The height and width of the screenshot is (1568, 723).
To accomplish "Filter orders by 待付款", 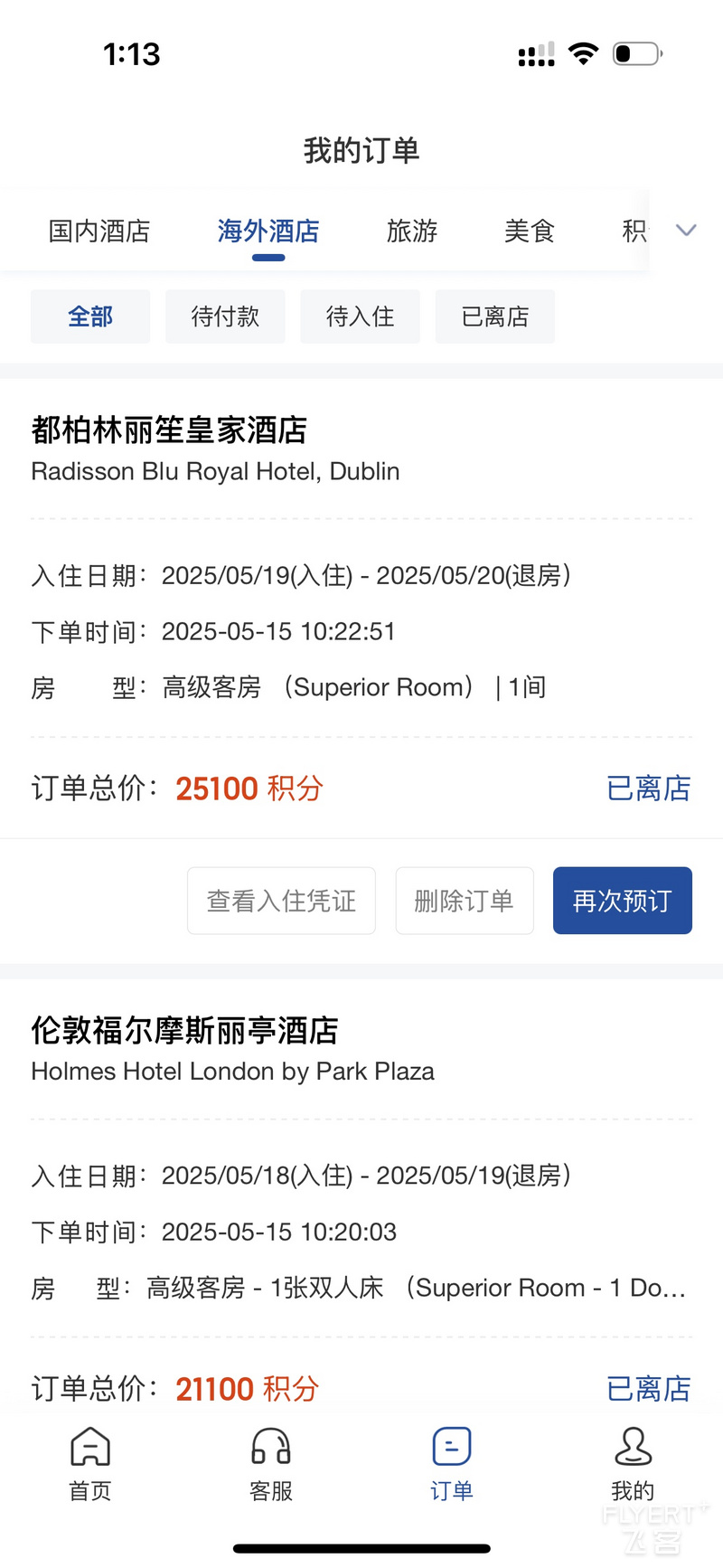I will point(225,316).
